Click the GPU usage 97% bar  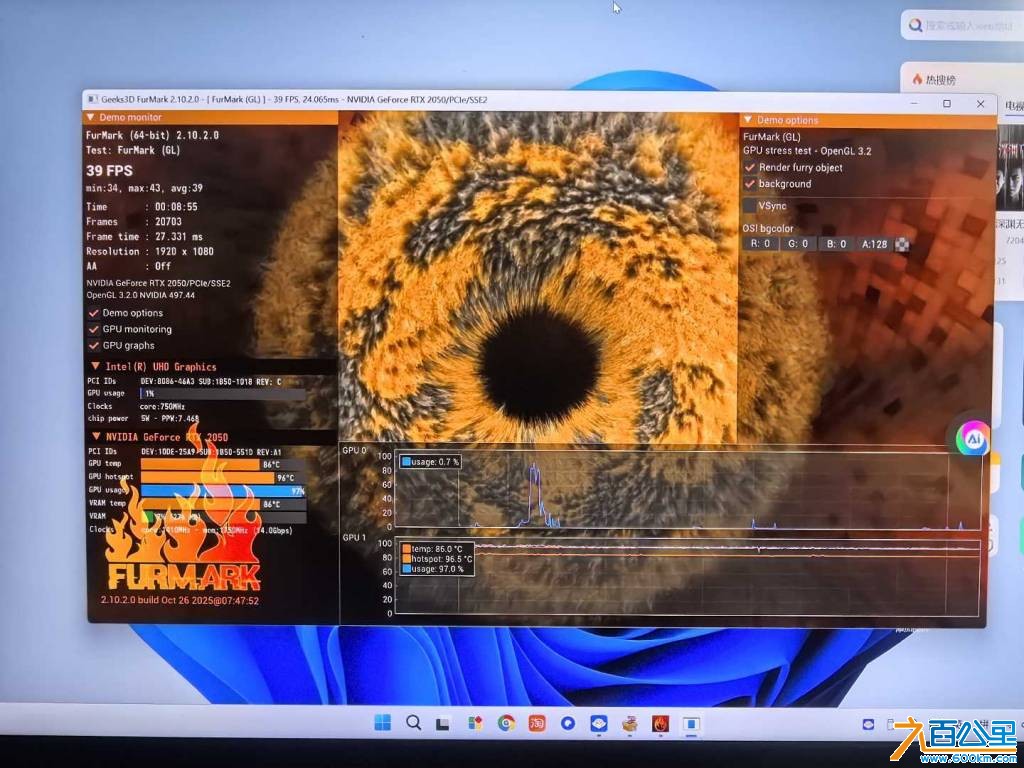223,490
